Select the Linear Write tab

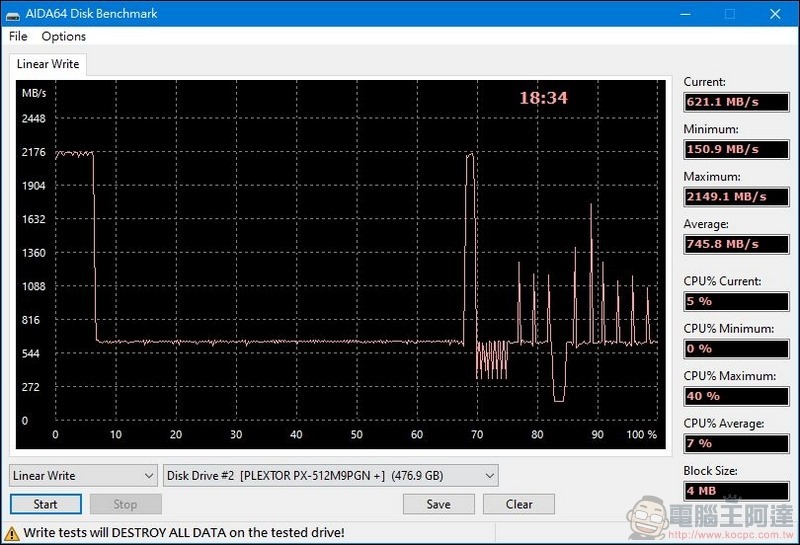[48, 64]
